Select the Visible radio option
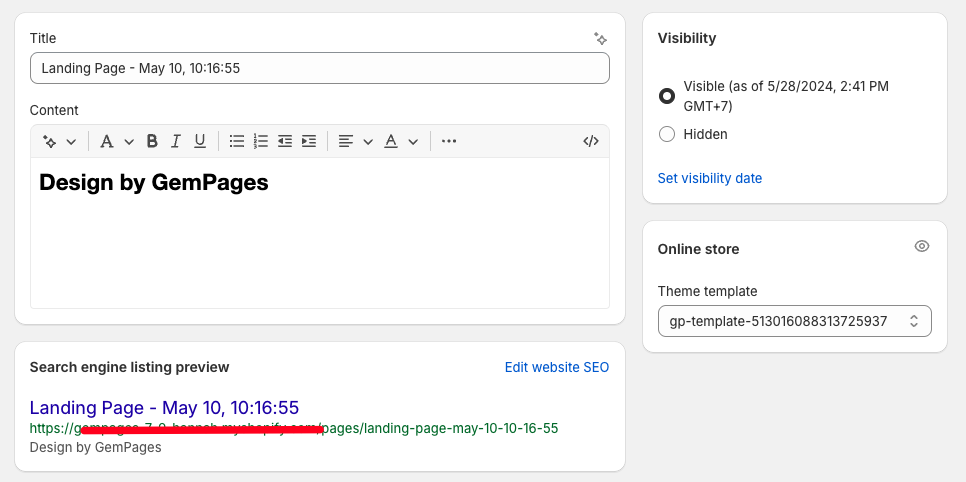This screenshot has width=966, height=482. (667, 96)
